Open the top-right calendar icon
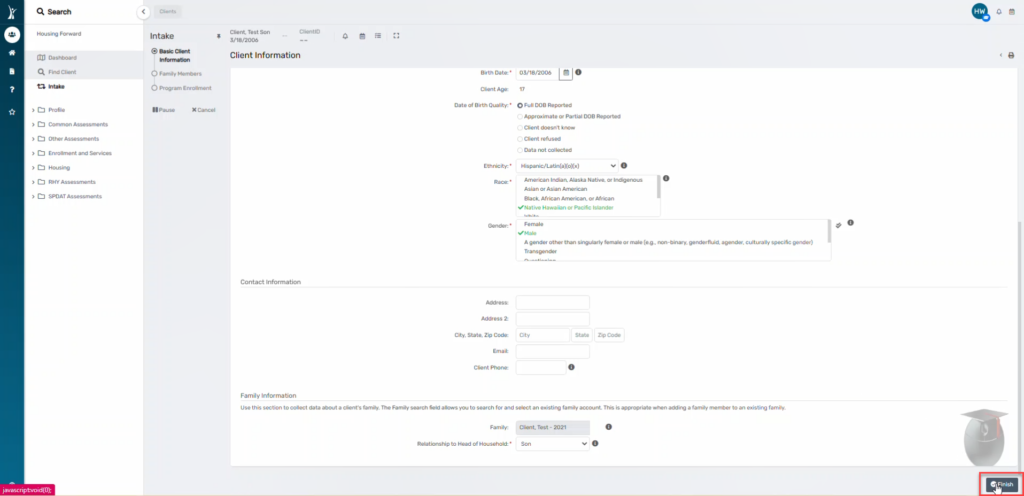 pyautogui.click(x=1012, y=12)
